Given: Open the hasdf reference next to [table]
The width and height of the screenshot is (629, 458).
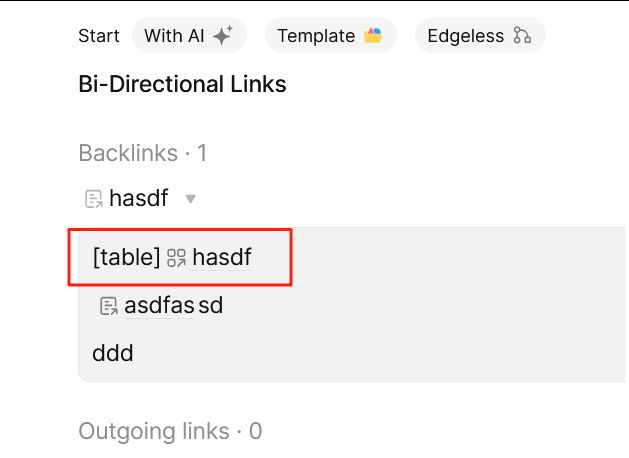Looking at the screenshot, I should tap(221, 258).
